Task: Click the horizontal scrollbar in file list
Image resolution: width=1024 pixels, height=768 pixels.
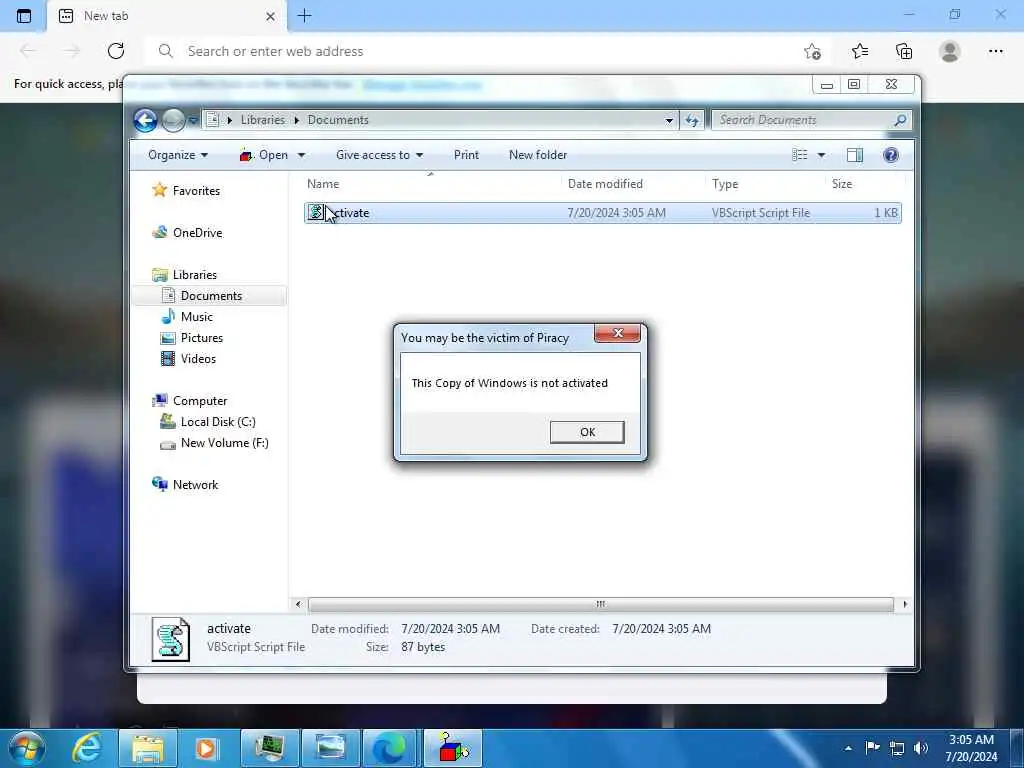Action: click(x=600, y=605)
